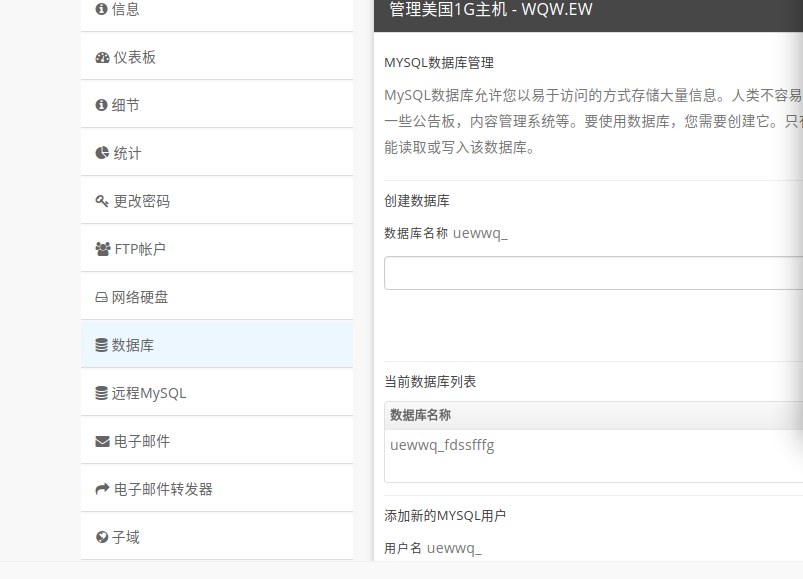Click the dashboard gauge icon beside 仪表板

pyautogui.click(x=102, y=57)
